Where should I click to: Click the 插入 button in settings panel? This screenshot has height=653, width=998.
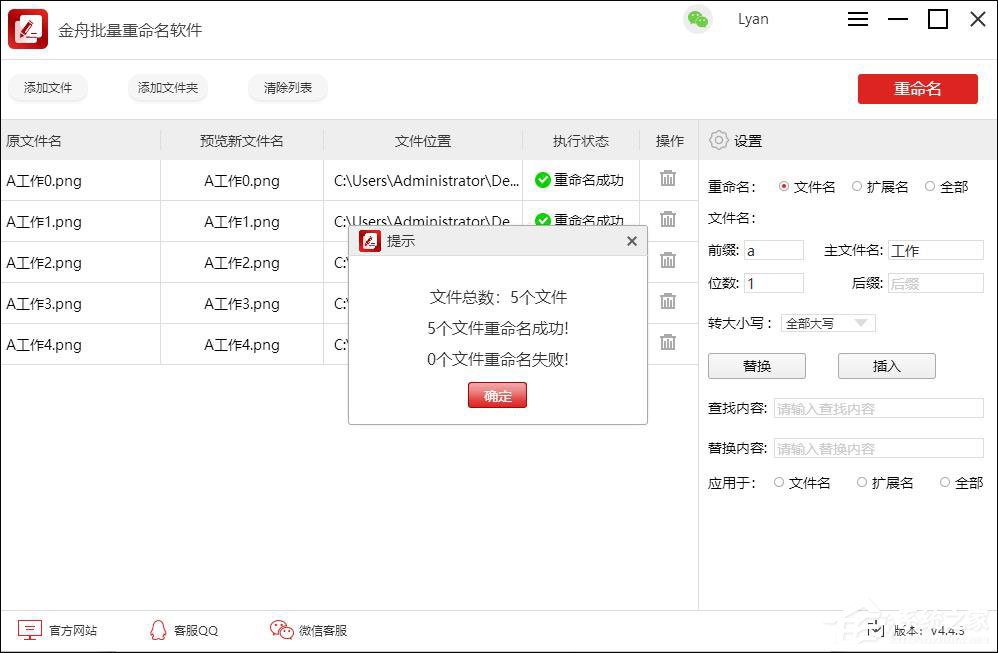886,365
